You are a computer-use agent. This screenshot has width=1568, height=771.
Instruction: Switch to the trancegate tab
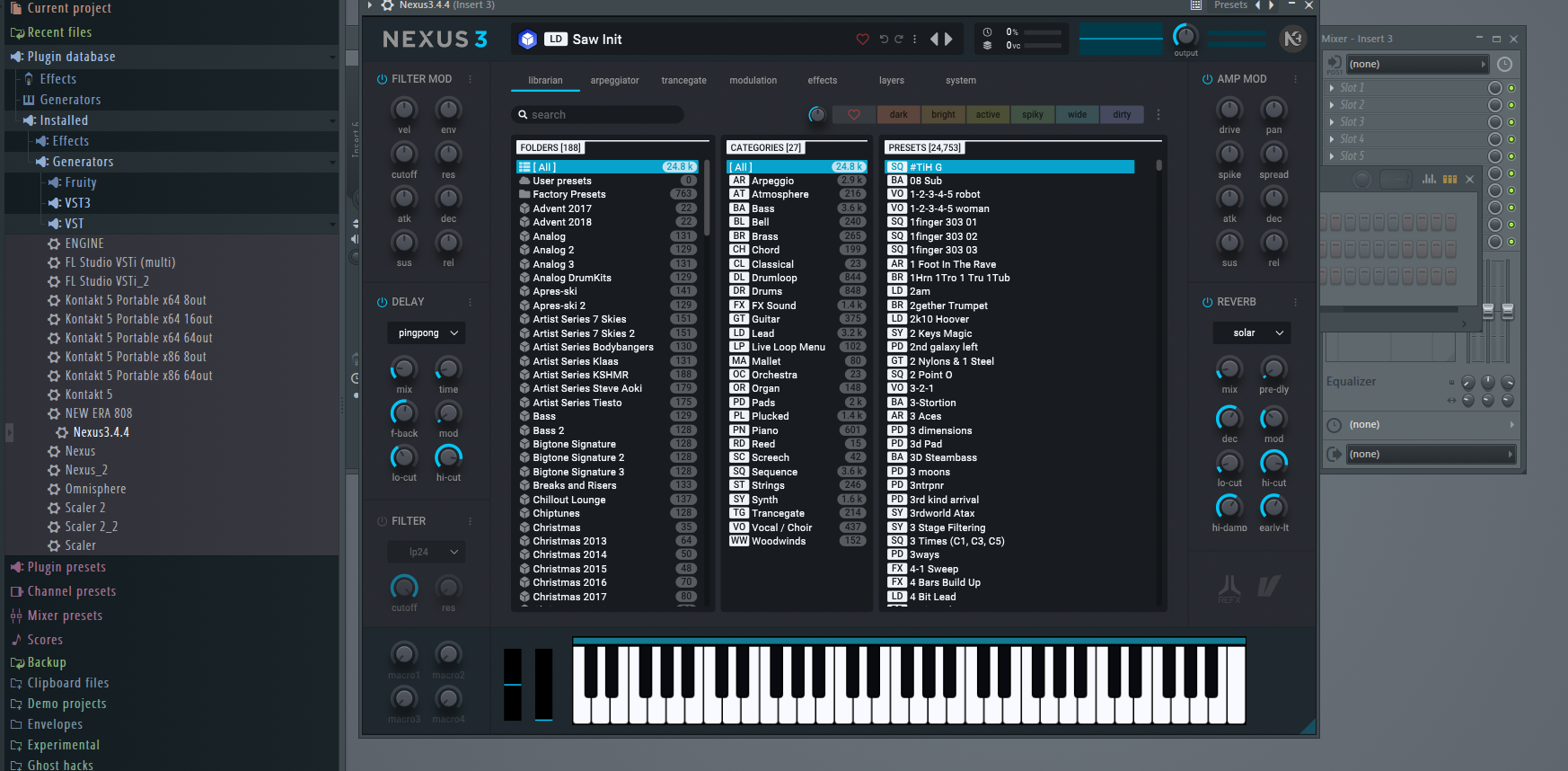coord(683,81)
